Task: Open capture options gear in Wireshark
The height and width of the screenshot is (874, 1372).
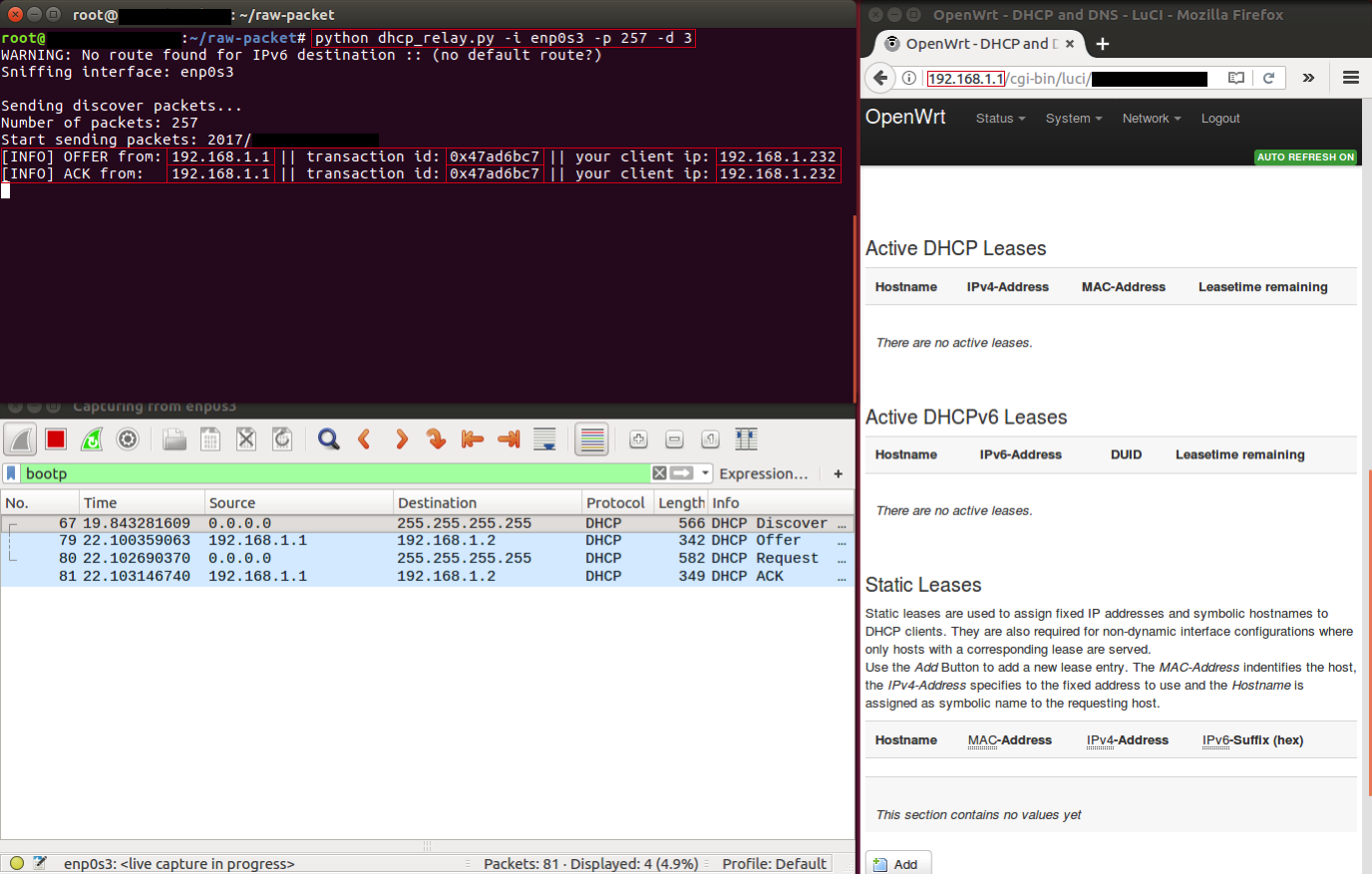Action: 128,438
